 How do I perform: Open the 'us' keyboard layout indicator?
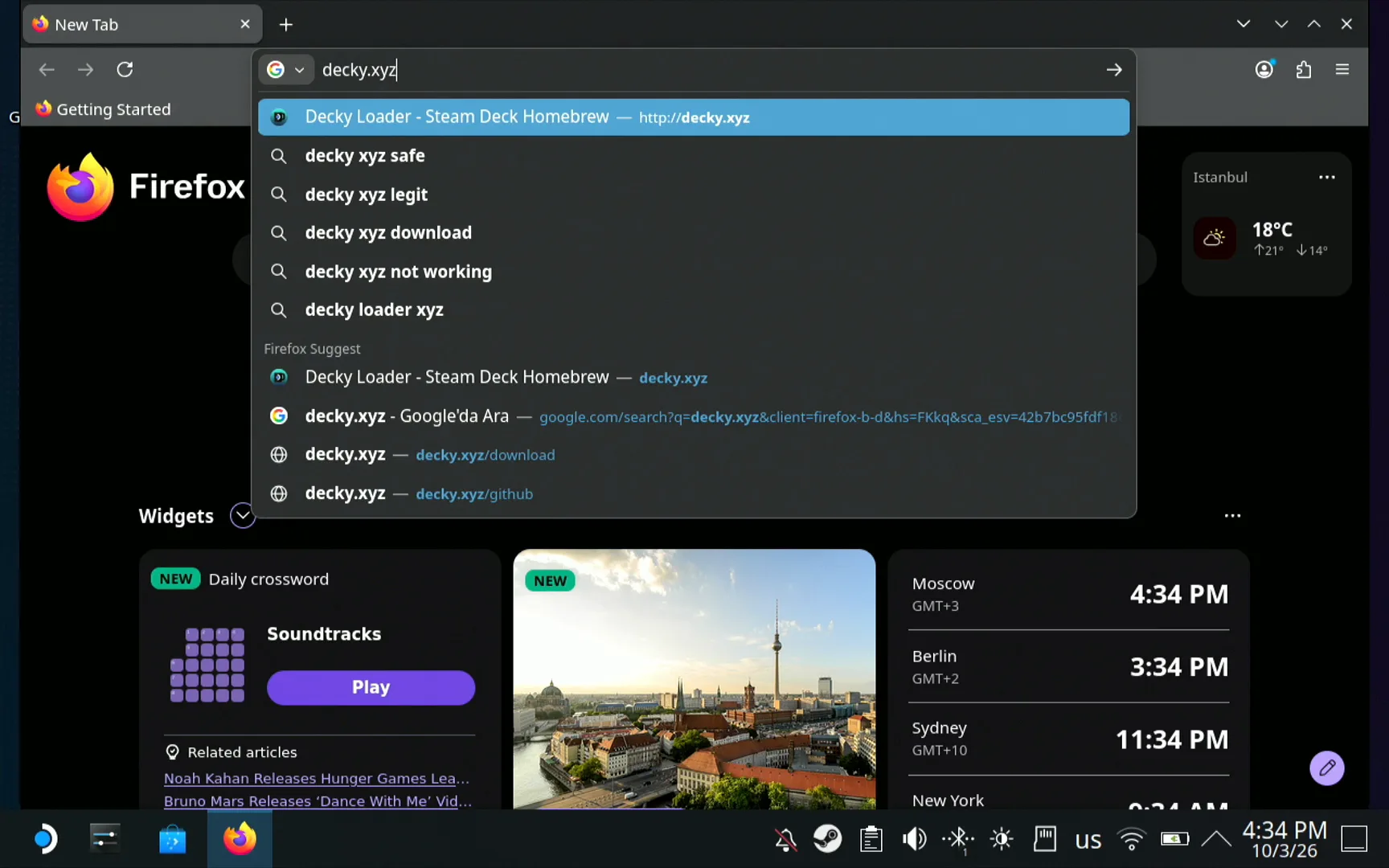click(1088, 840)
